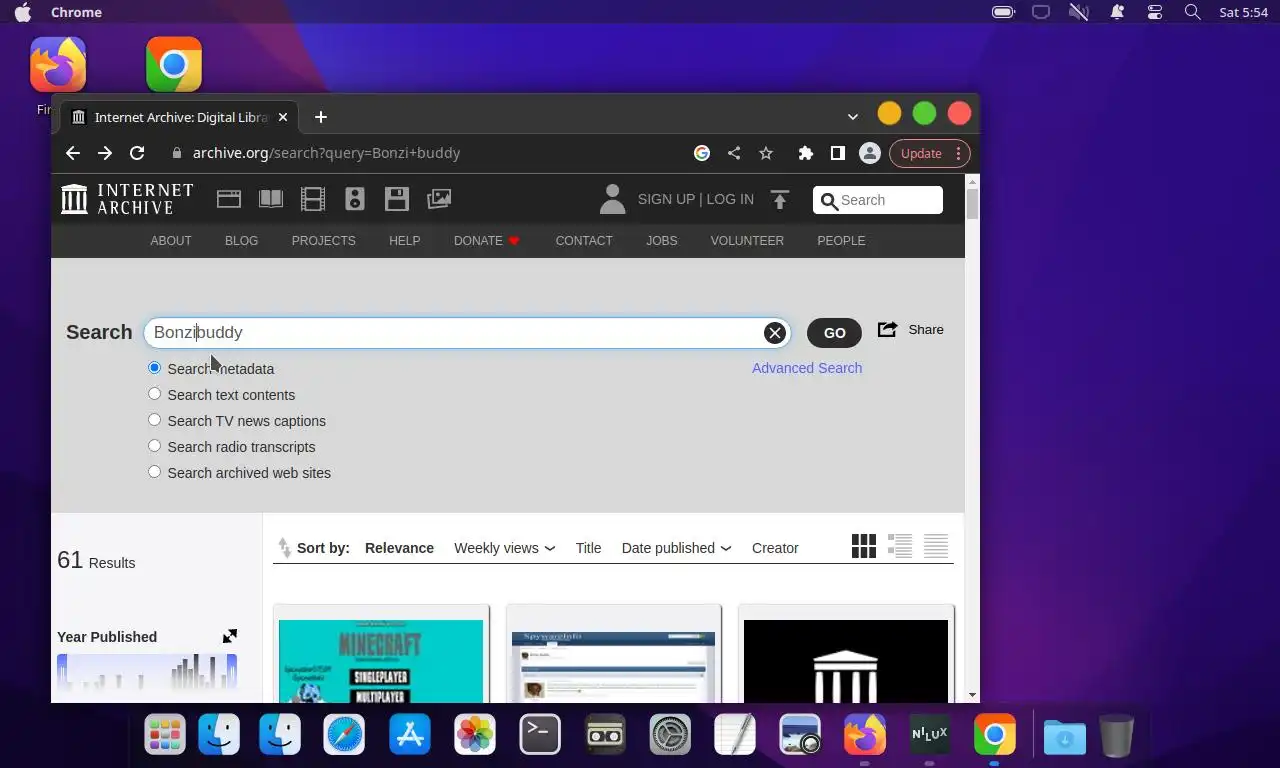Select Search archived web sites option
The image size is (1280, 768).
pos(154,472)
